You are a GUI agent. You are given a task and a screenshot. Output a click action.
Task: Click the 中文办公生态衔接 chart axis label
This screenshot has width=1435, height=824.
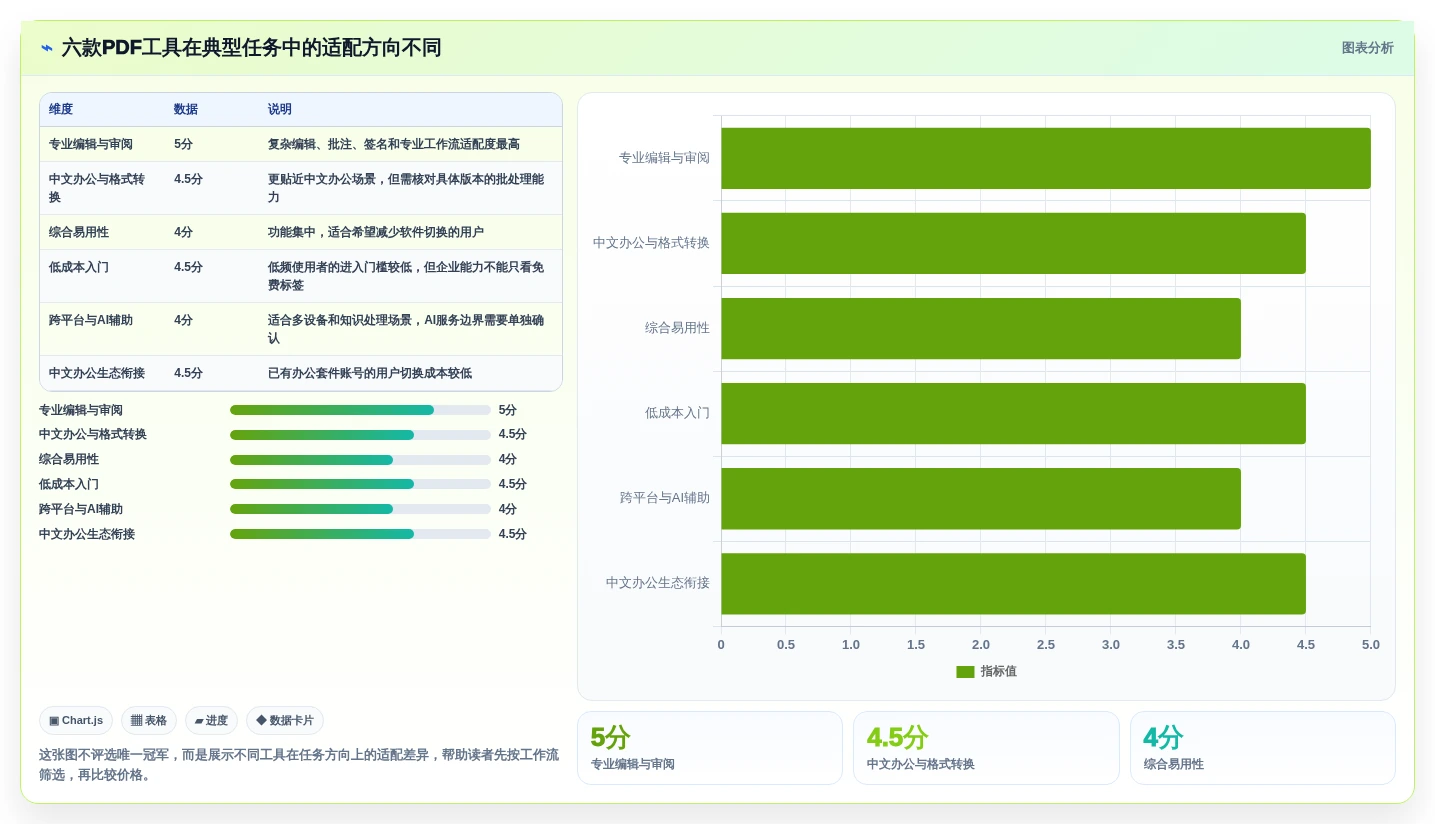(x=657, y=583)
